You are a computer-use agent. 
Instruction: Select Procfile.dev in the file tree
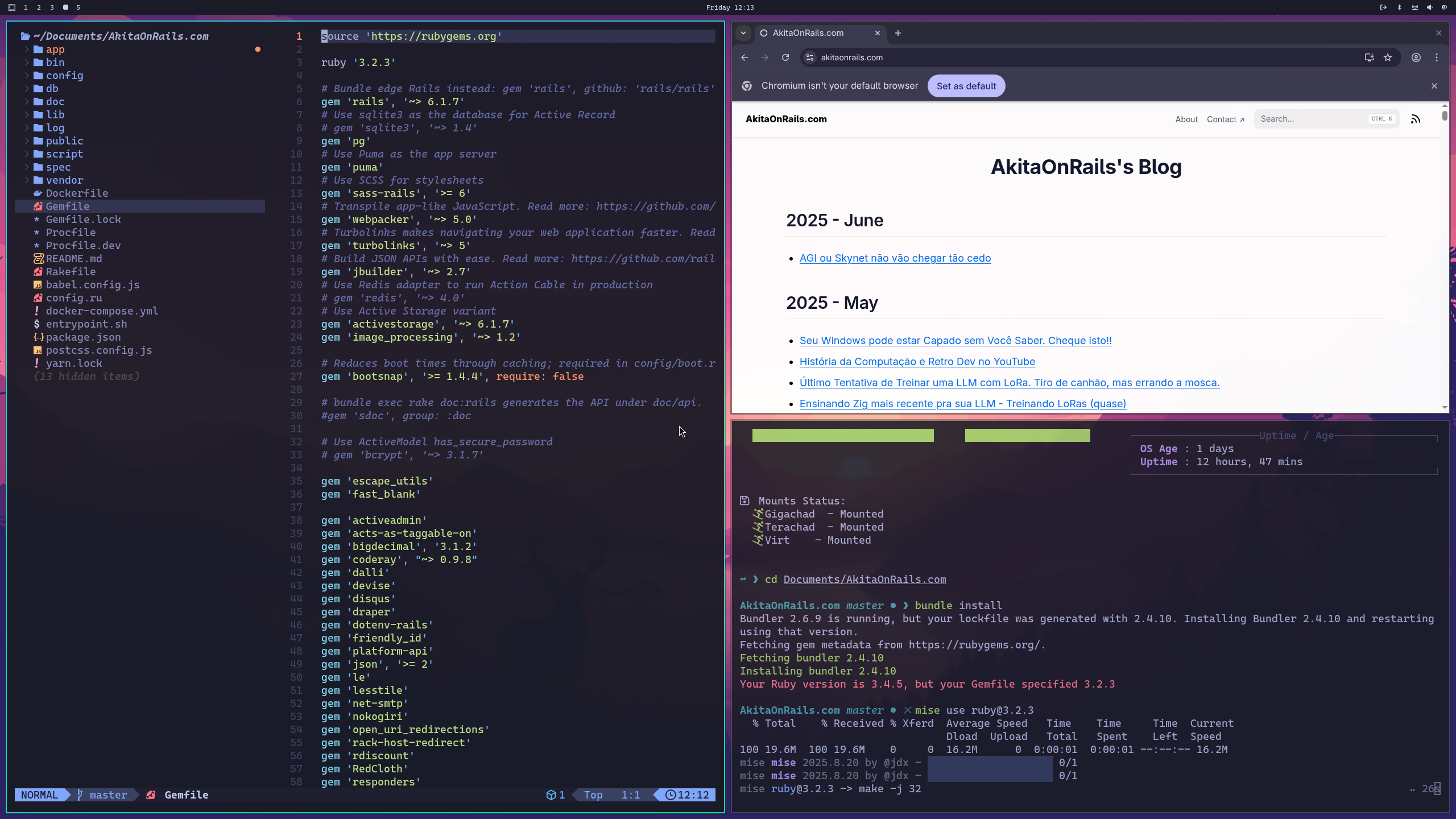click(x=83, y=246)
